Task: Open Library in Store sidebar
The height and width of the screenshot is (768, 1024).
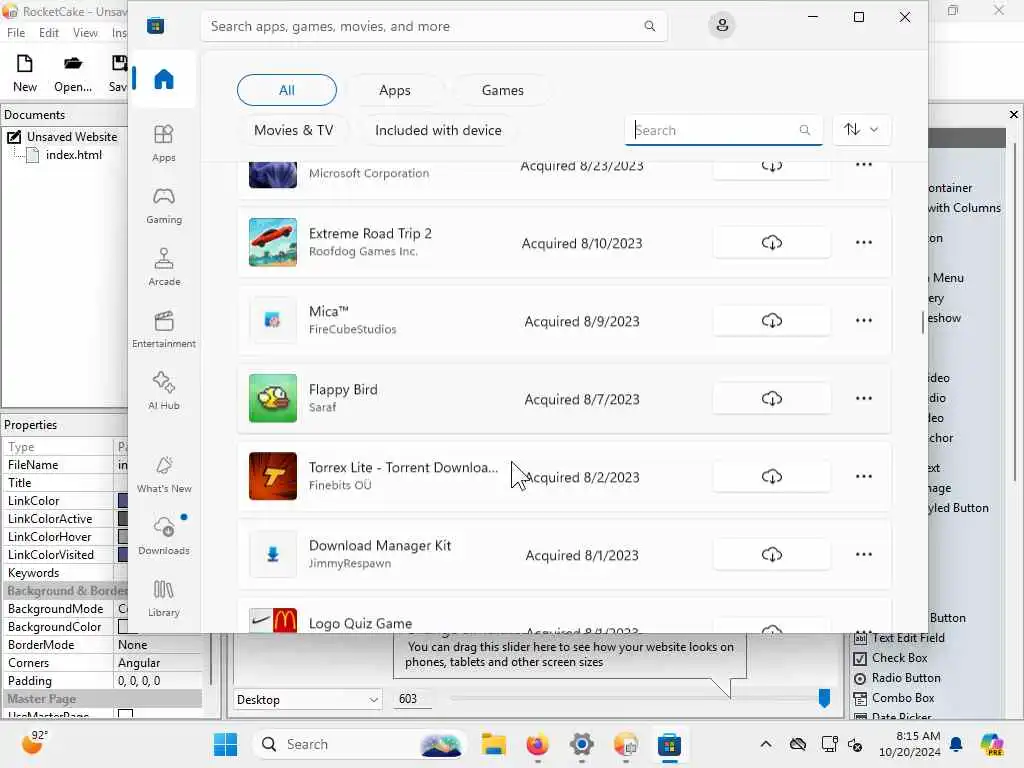Action: coord(163,598)
